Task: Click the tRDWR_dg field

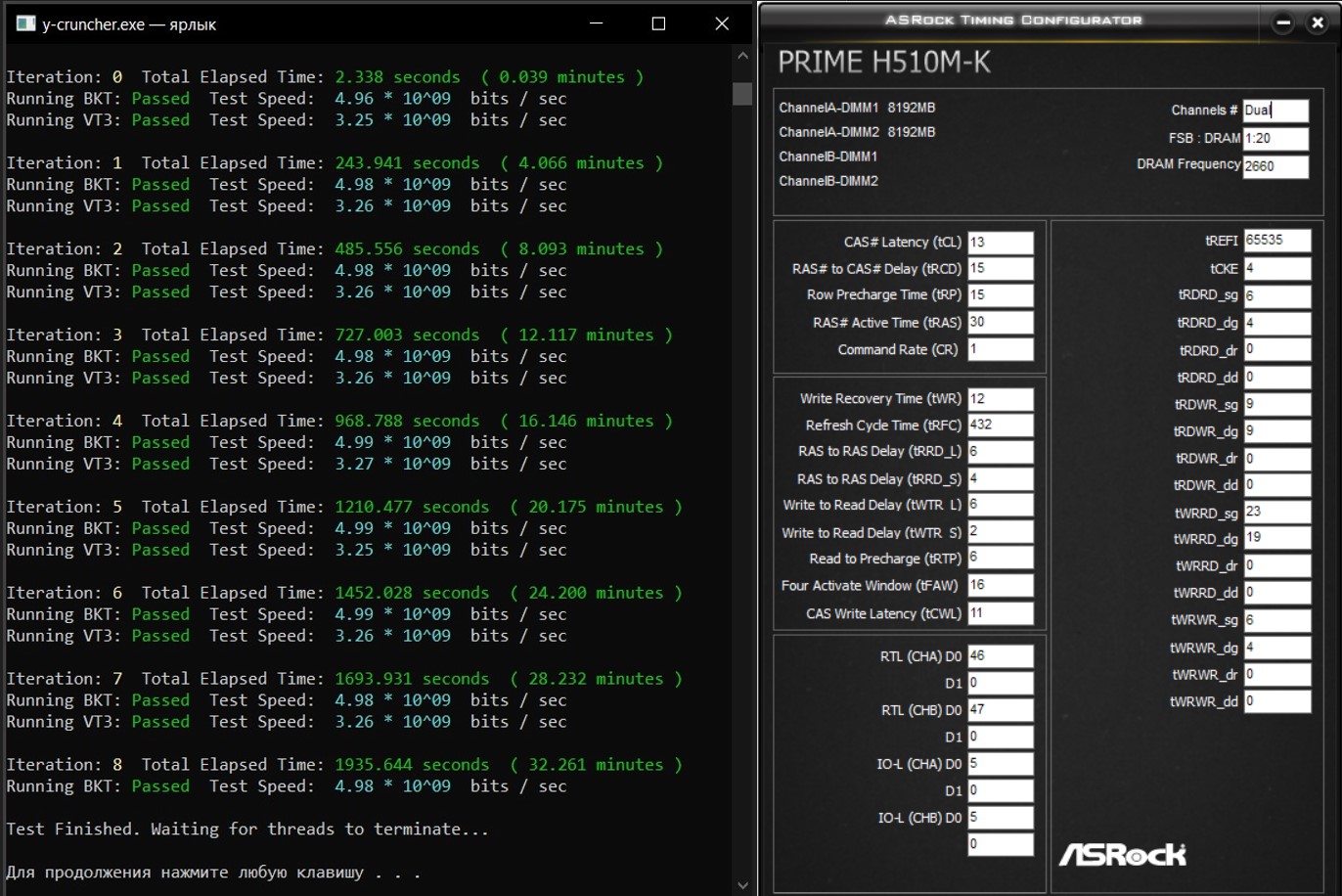Action: (x=1276, y=430)
